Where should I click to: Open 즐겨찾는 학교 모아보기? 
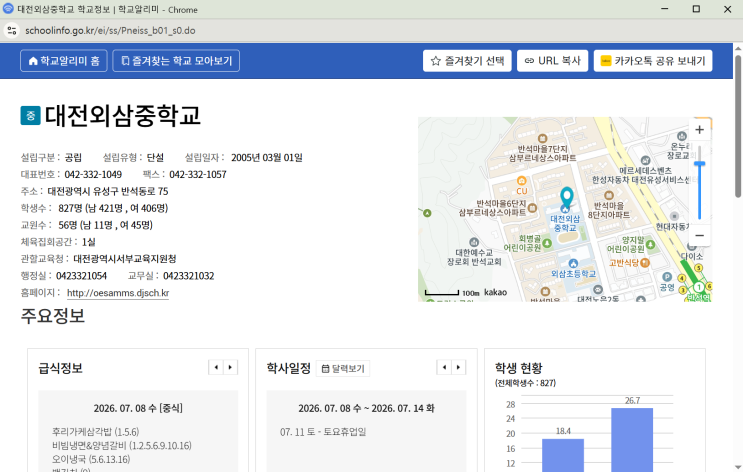pyautogui.click(x=176, y=61)
